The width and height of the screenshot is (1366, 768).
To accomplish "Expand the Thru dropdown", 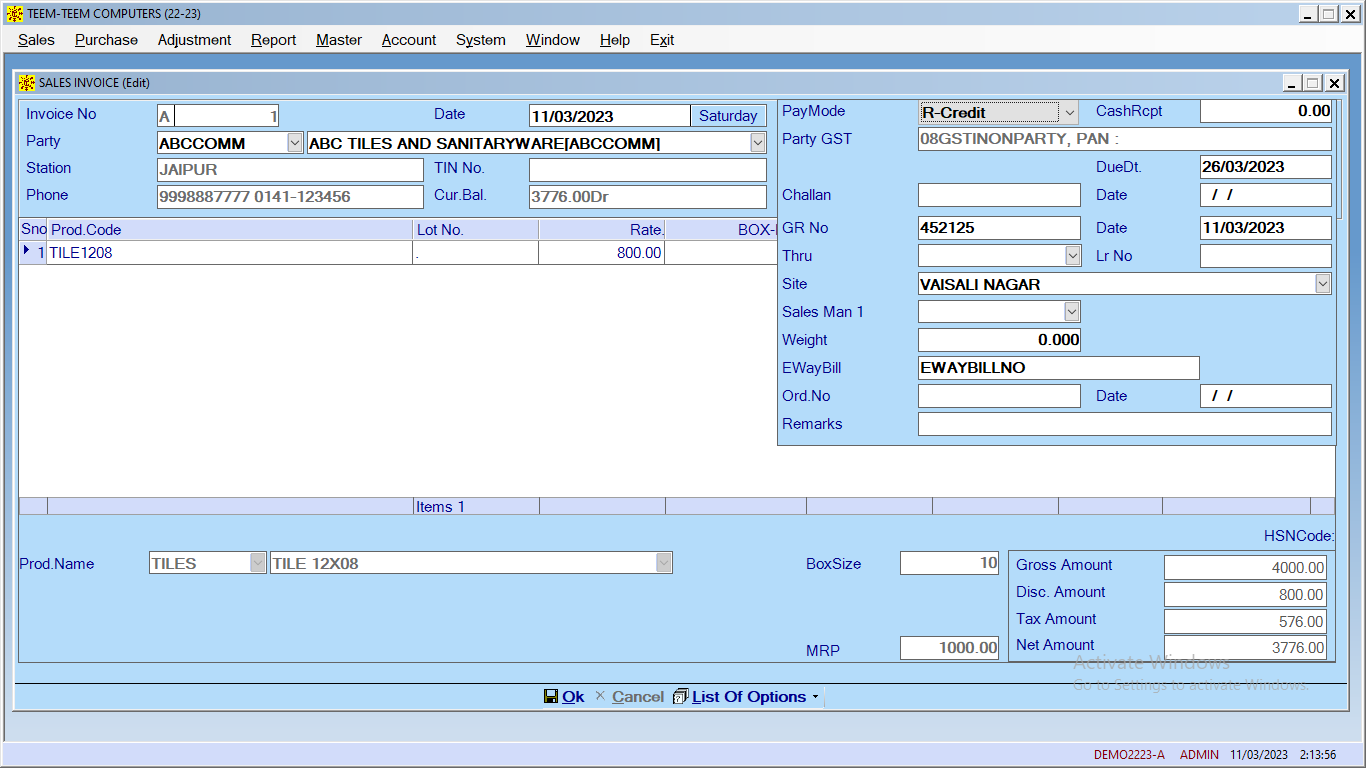I will point(1073,256).
